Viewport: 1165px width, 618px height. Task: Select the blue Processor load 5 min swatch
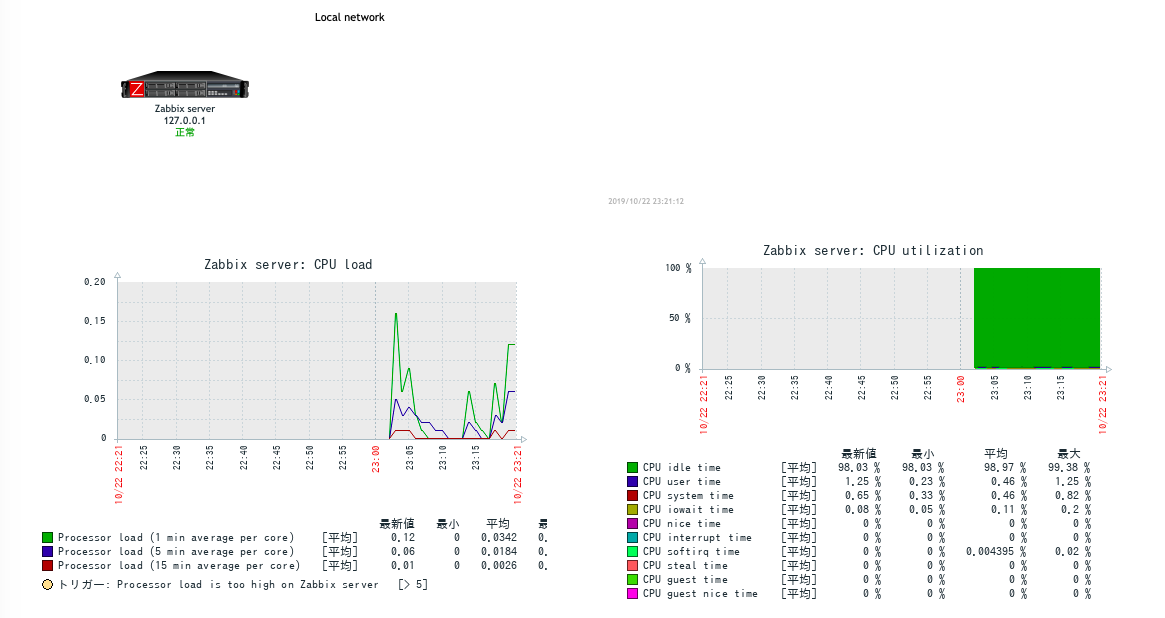(47, 552)
